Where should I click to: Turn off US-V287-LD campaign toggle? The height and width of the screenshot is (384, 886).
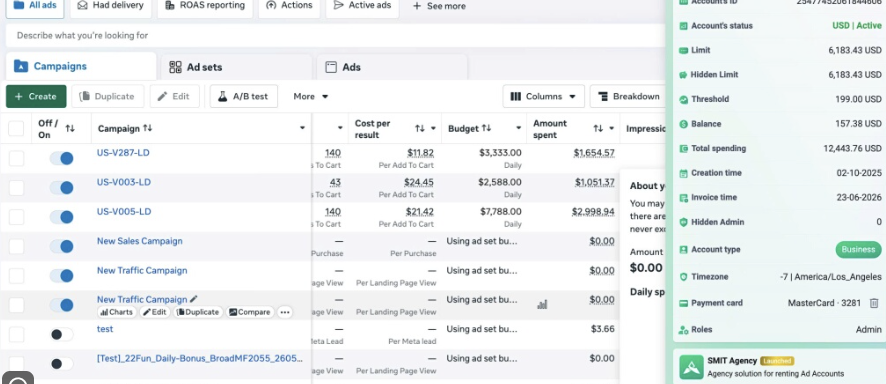[x=62, y=158]
